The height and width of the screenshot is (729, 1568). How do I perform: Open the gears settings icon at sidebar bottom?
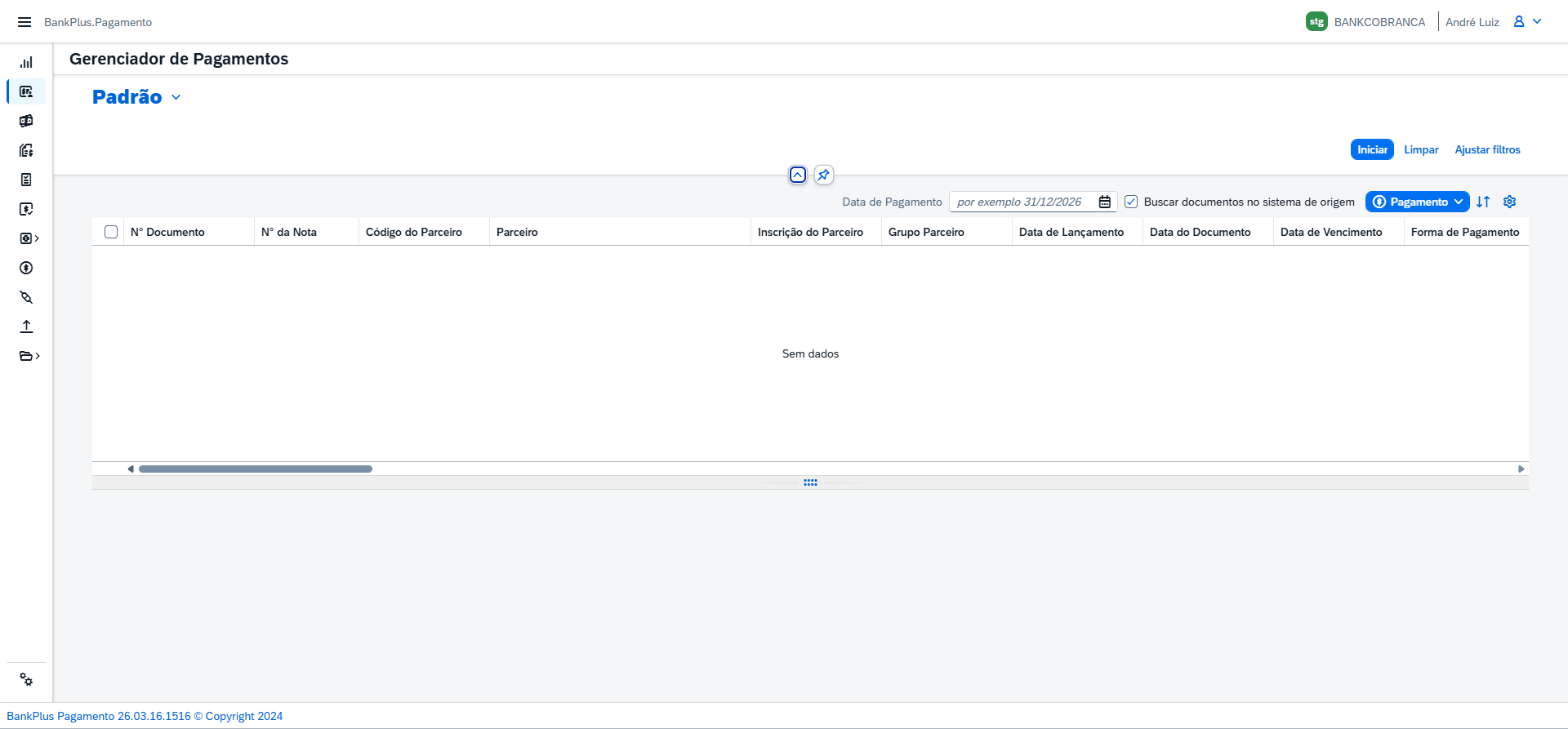pyautogui.click(x=26, y=680)
